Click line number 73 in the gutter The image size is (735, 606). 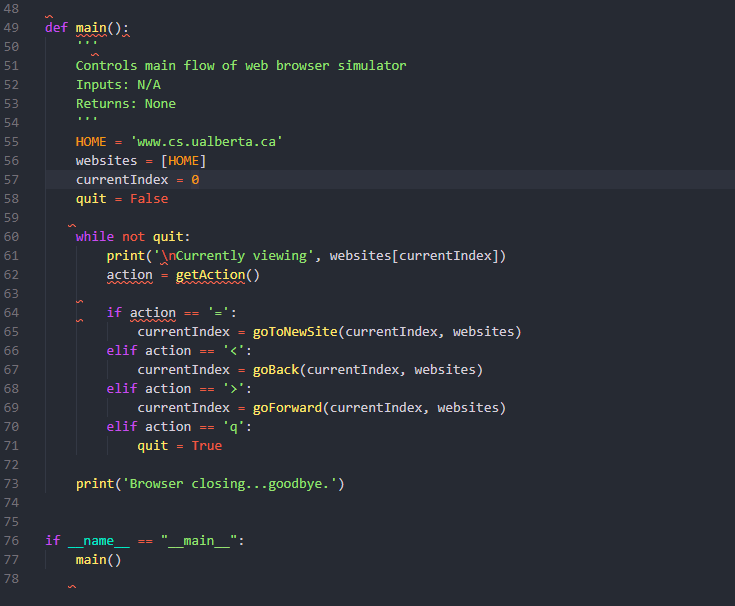pyautogui.click(x=11, y=484)
